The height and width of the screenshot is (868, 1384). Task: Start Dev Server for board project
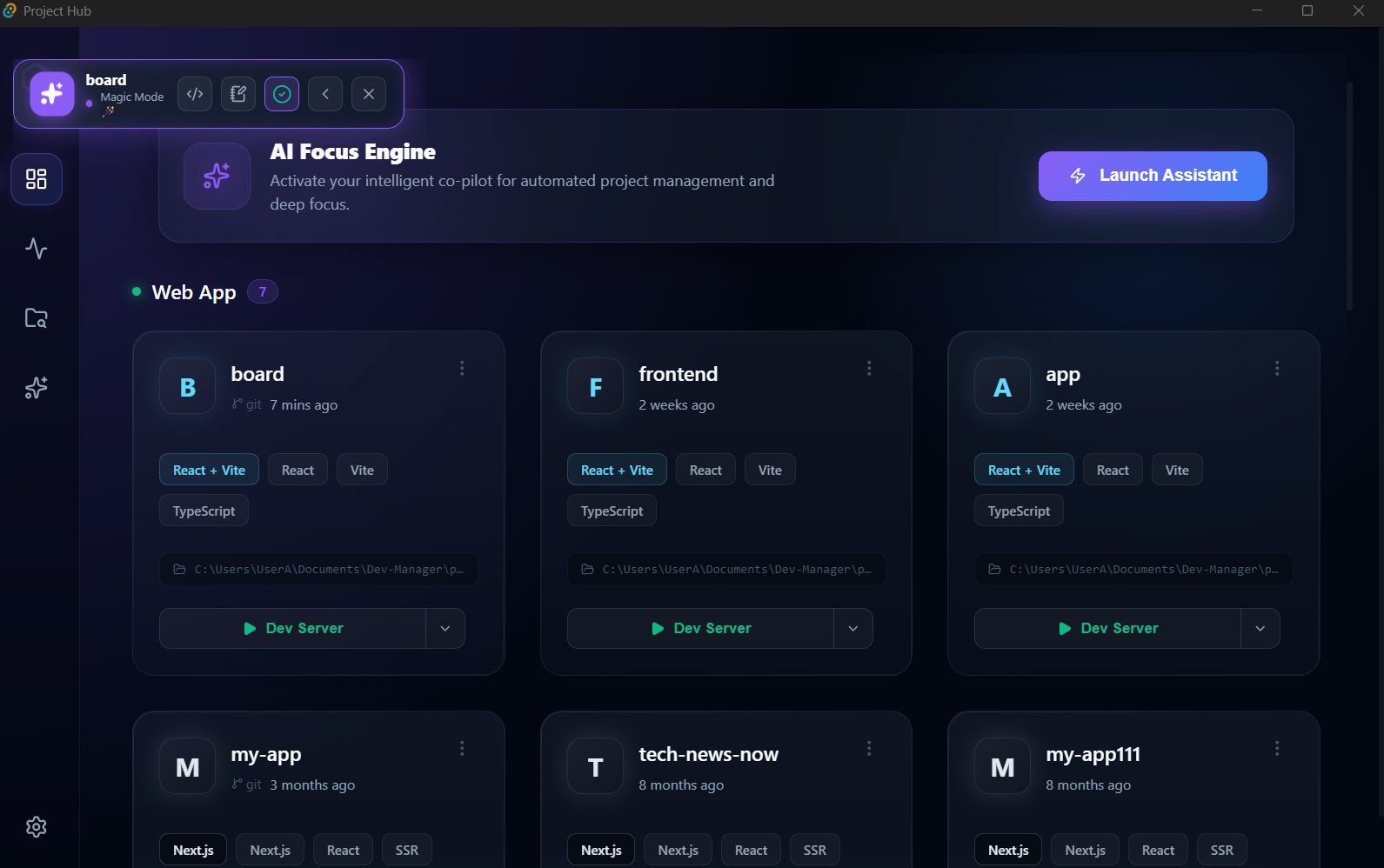[293, 628]
